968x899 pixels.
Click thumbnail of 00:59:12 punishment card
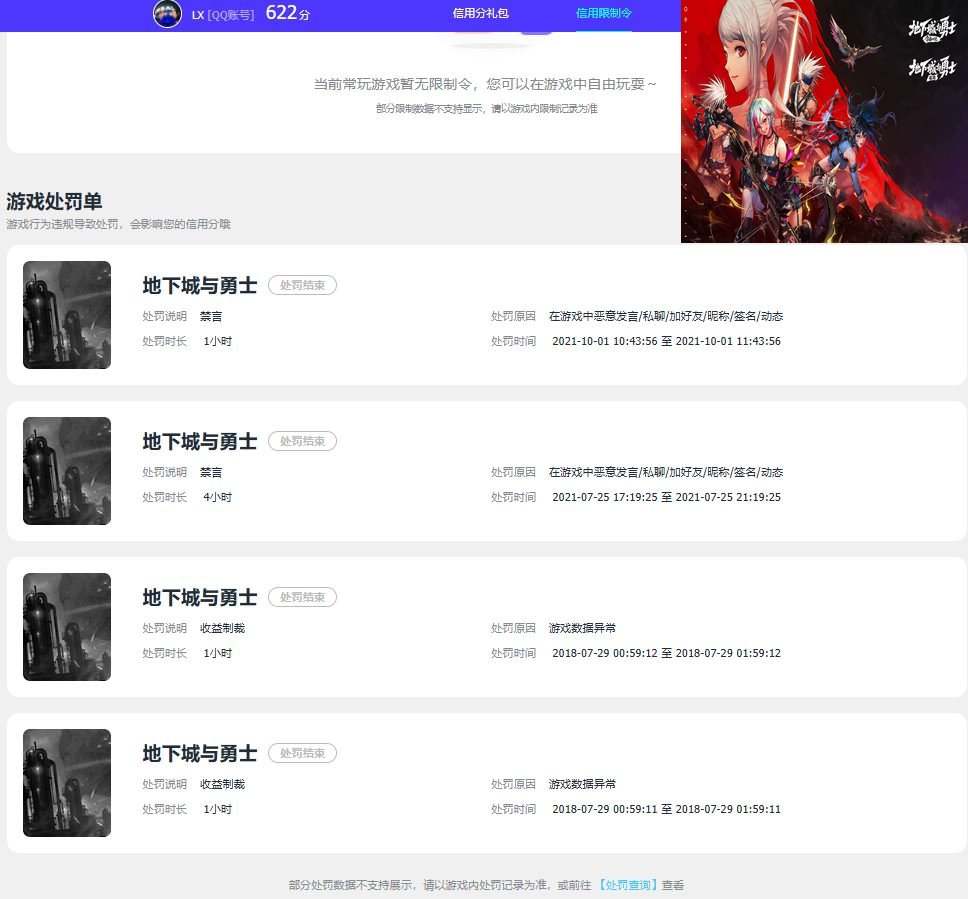[x=67, y=627]
